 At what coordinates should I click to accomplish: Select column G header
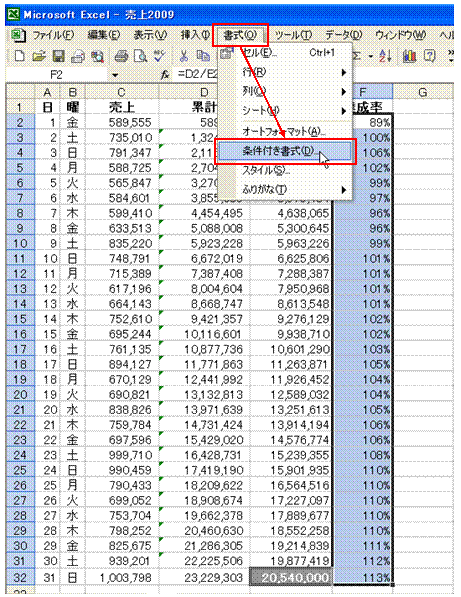pos(423,93)
